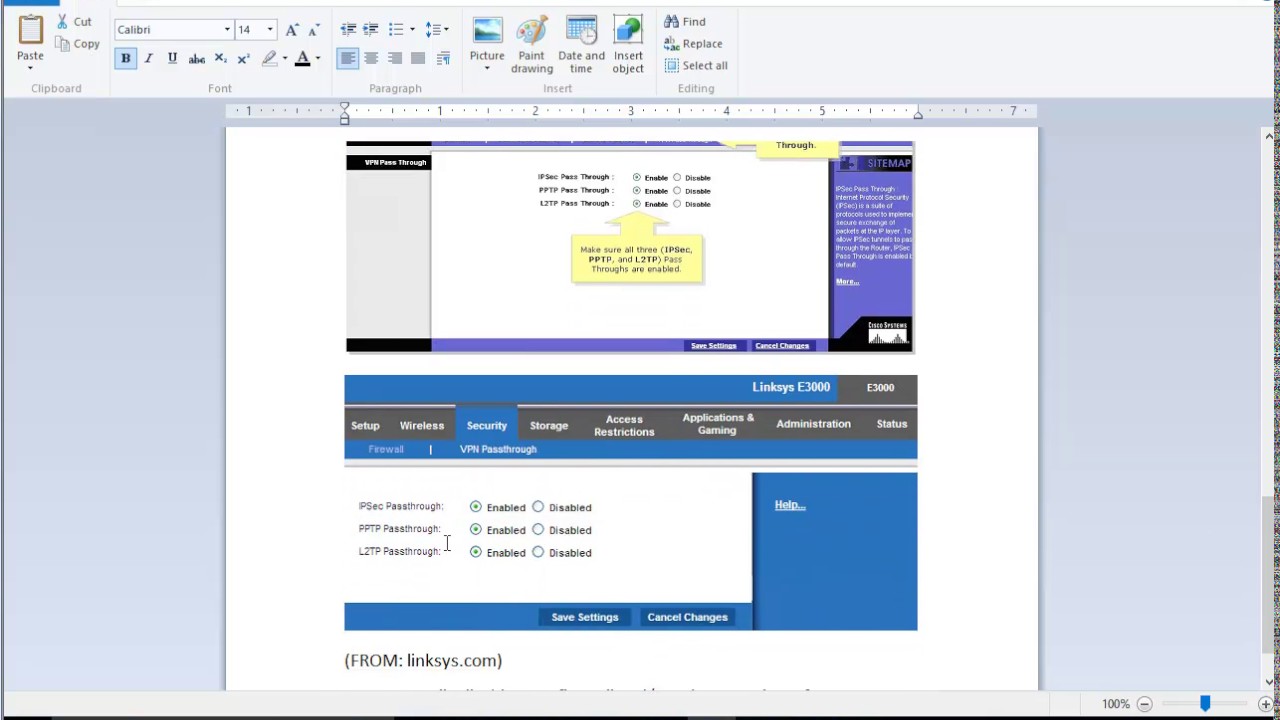
Task: Cut the selected text
Action: pyautogui.click(x=74, y=21)
